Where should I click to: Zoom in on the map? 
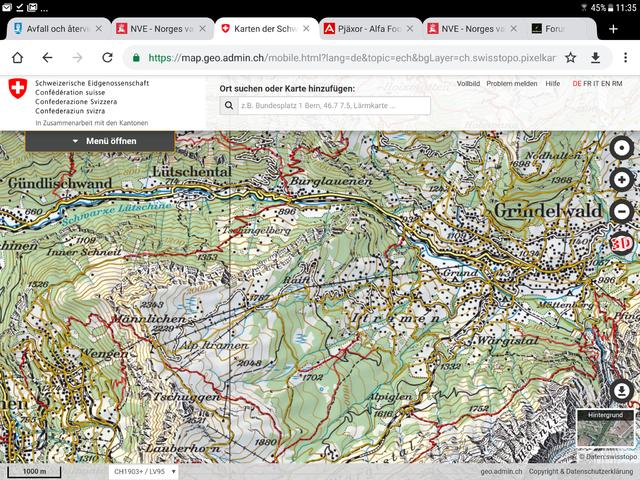[x=621, y=179]
